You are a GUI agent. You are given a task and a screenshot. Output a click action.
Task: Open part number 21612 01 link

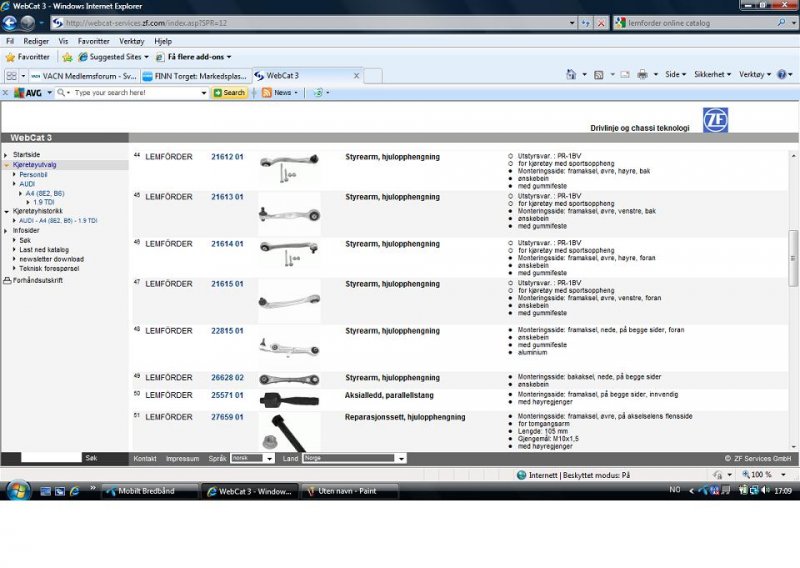point(227,157)
